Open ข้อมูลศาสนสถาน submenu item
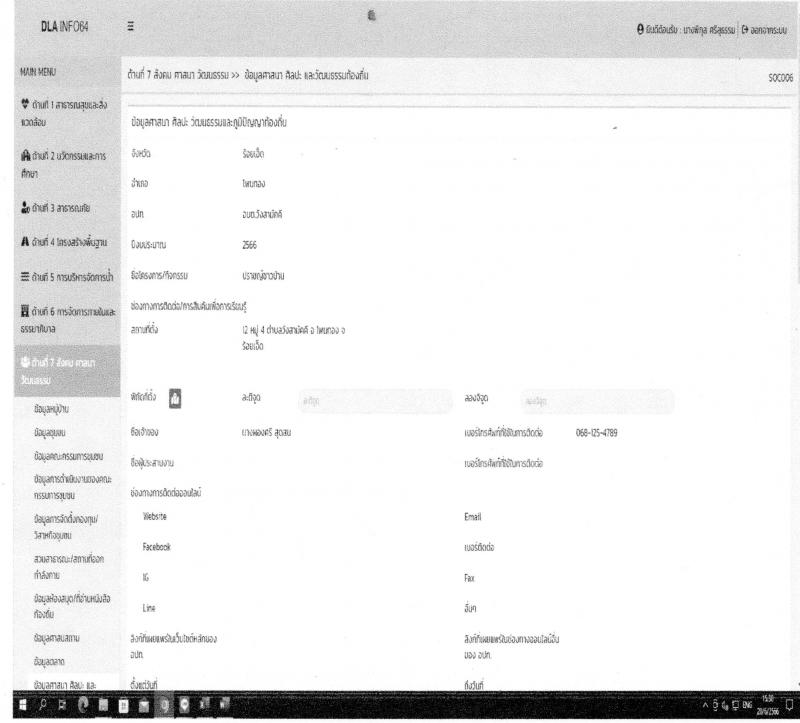 pos(57,638)
